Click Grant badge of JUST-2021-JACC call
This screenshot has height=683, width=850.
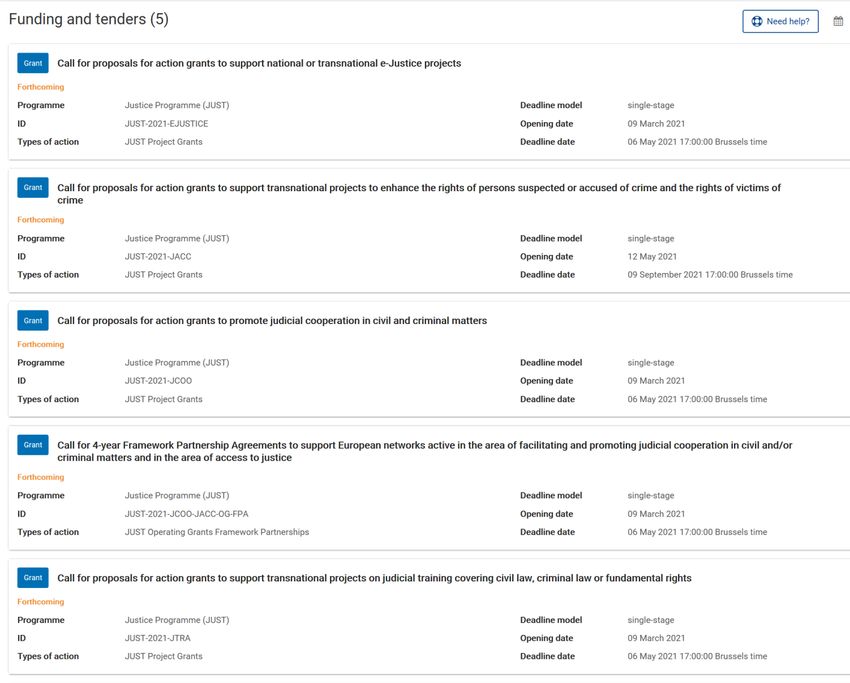(33, 188)
